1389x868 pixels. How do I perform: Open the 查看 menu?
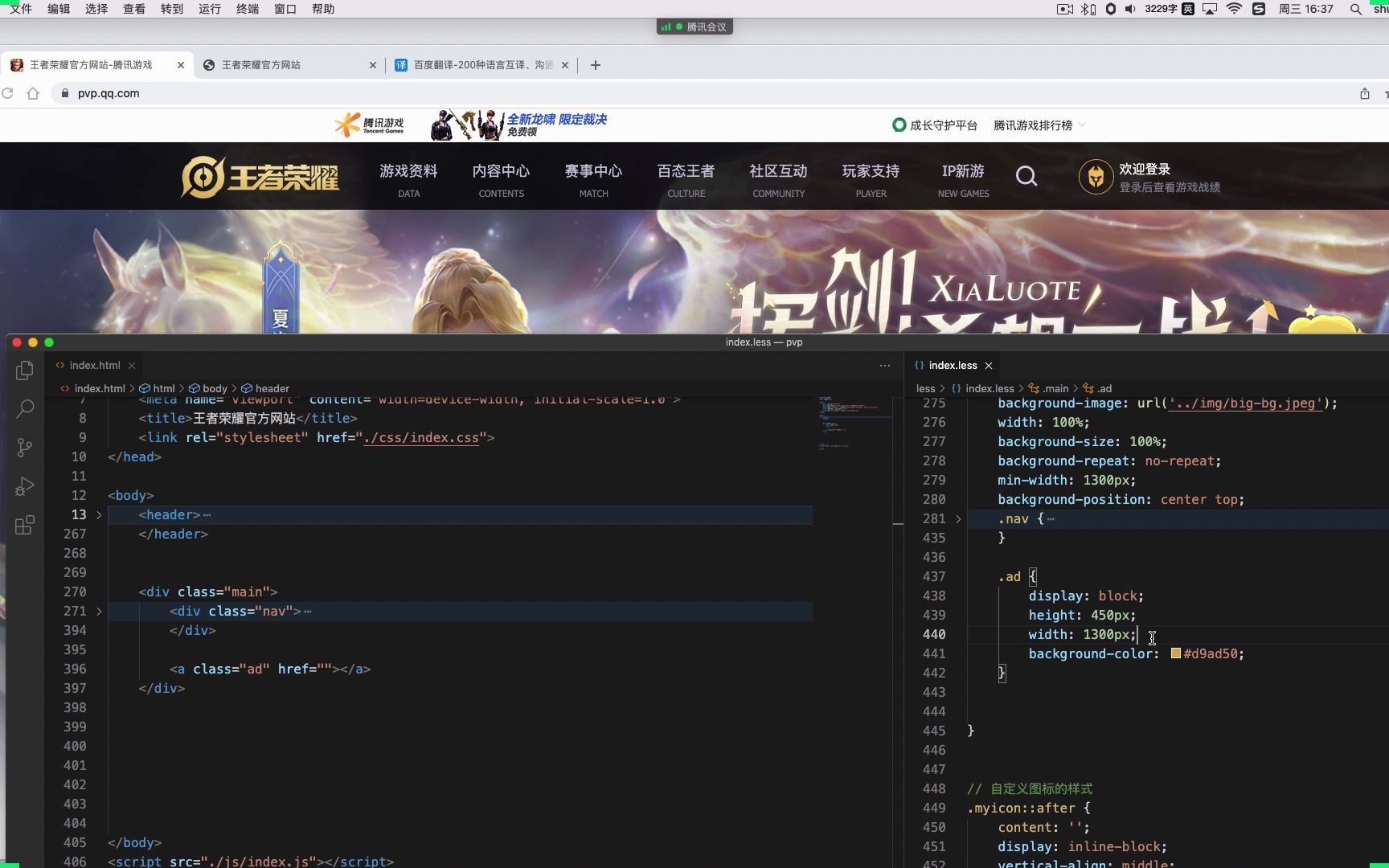[x=134, y=9]
